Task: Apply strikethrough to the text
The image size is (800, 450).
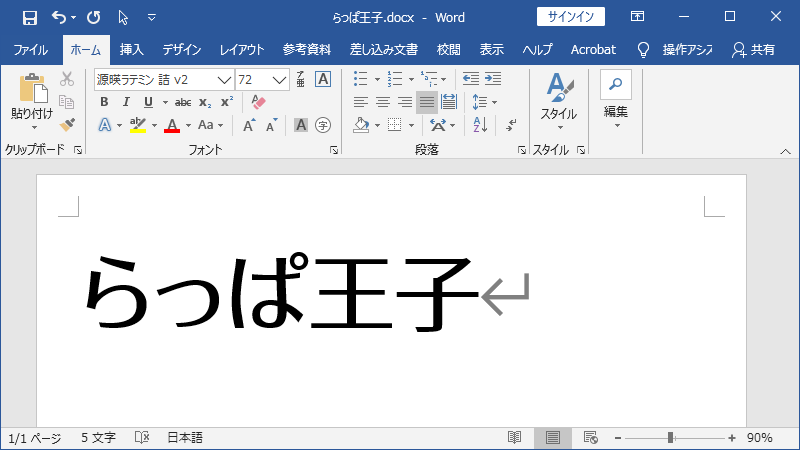Action: click(183, 102)
